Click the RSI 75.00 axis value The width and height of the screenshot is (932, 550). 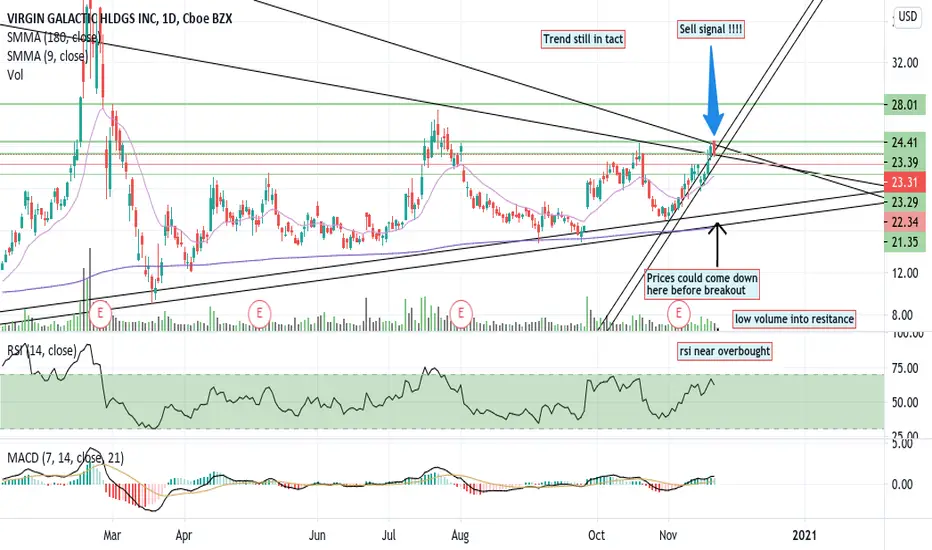tap(905, 369)
